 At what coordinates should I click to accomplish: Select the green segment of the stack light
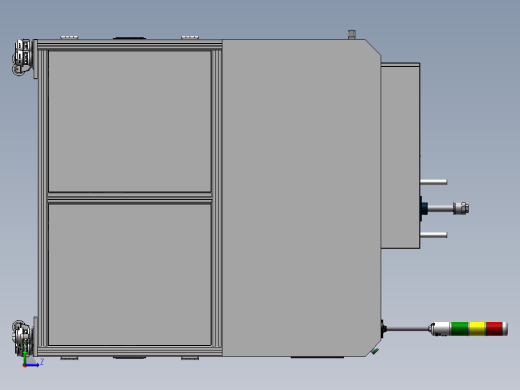click(460, 329)
